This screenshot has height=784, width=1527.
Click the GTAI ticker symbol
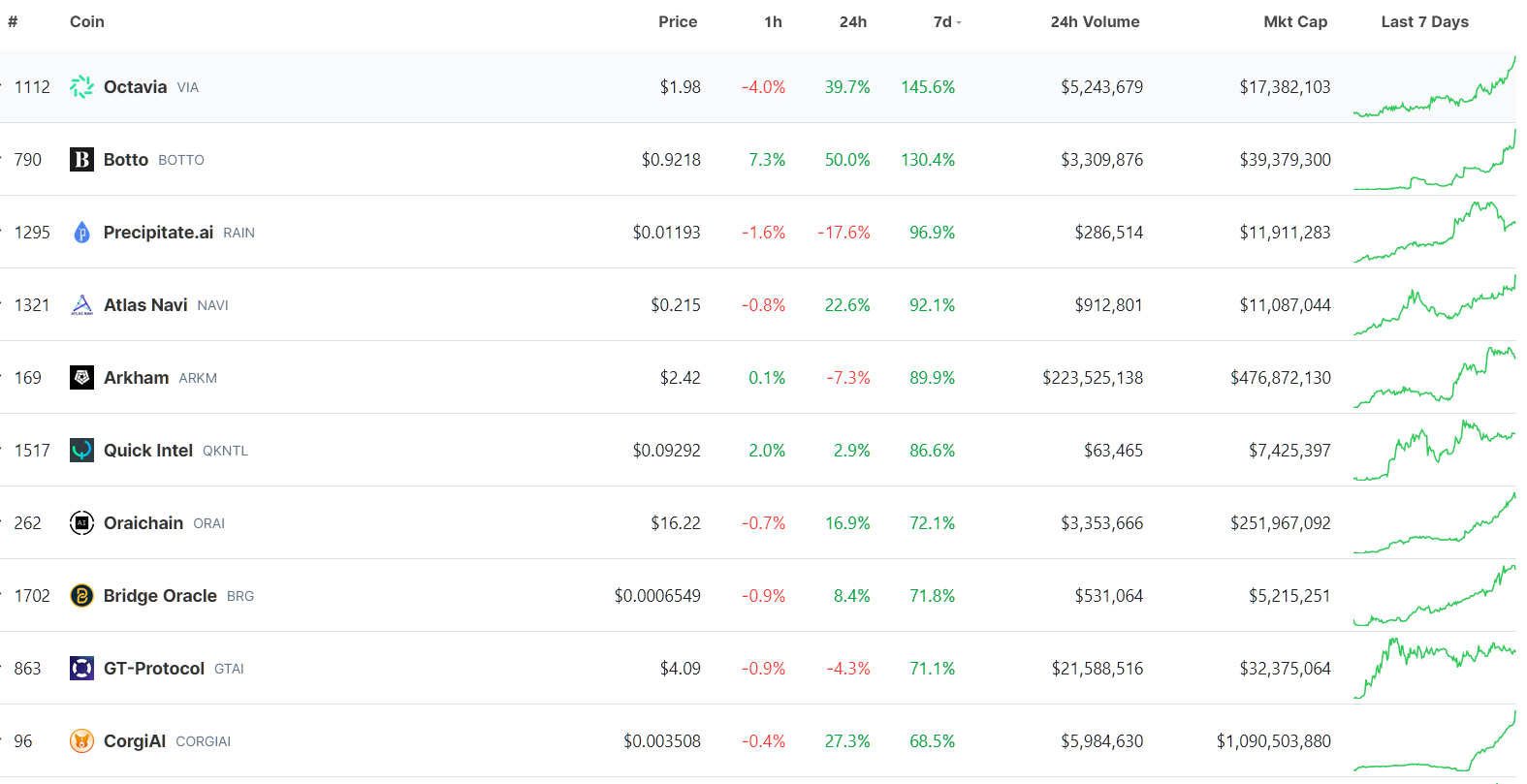click(x=229, y=670)
